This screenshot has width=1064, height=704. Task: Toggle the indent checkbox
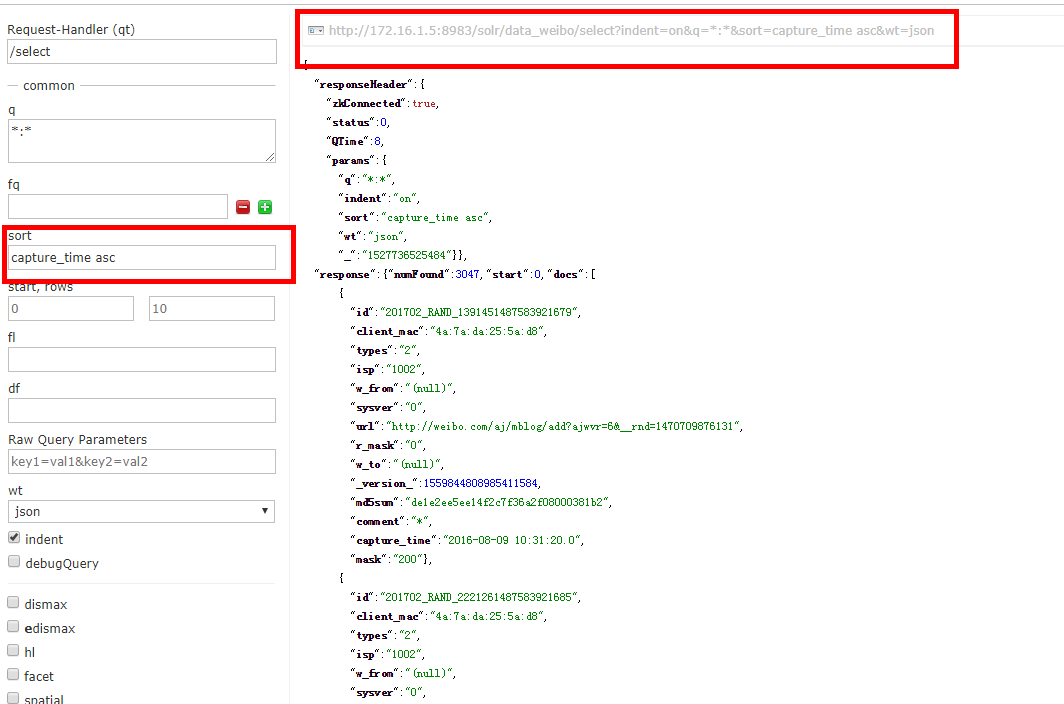coord(14,538)
